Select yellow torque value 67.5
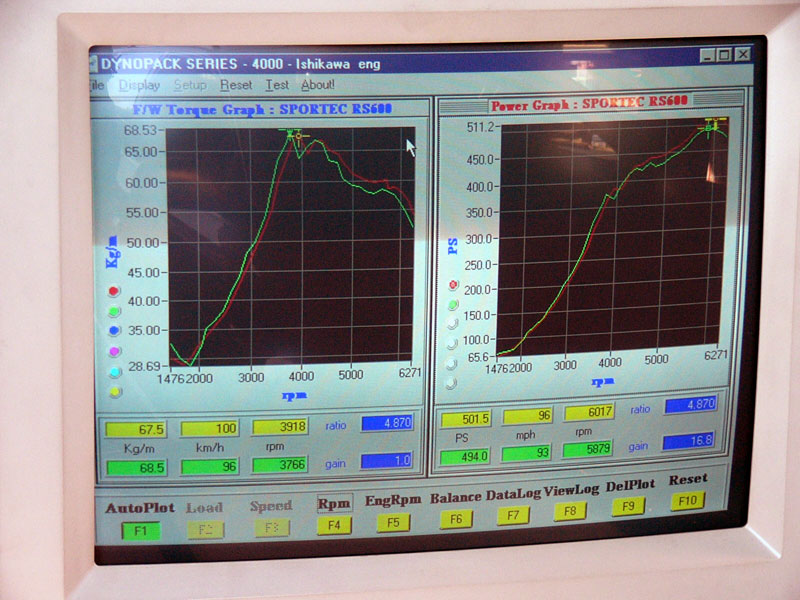The height and width of the screenshot is (600, 800). [136, 430]
